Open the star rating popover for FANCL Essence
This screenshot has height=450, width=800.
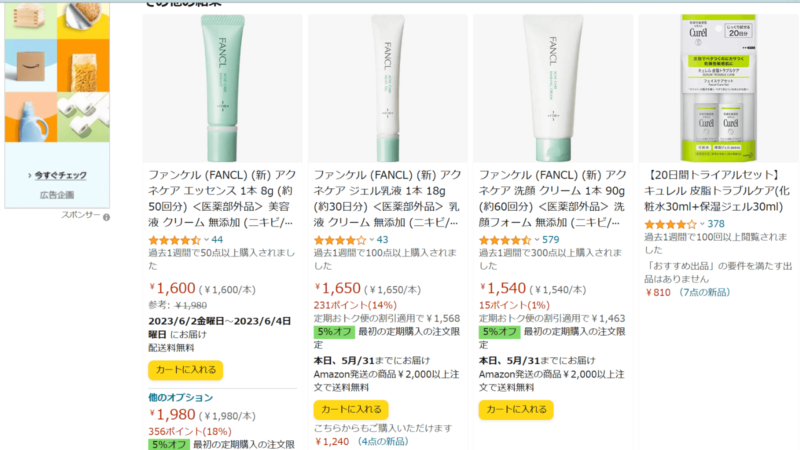coord(174,240)
